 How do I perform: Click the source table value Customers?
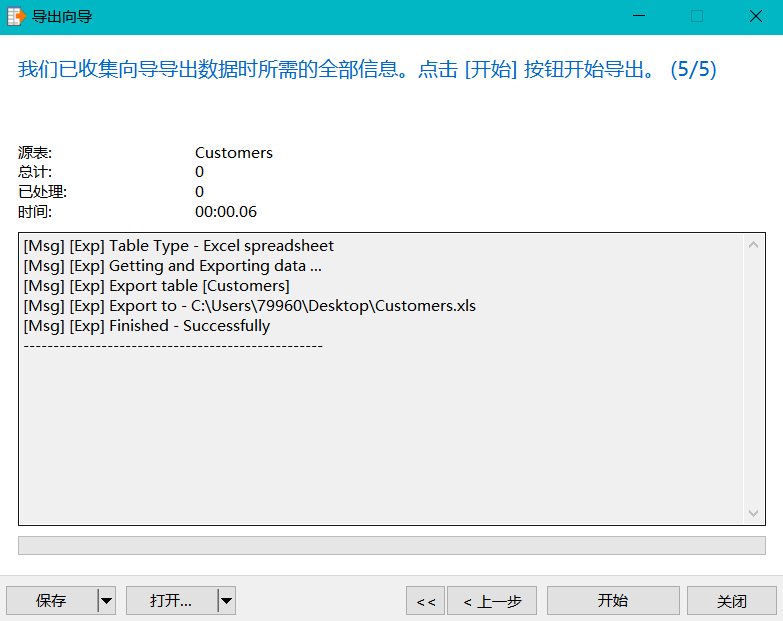pos(234,153)
